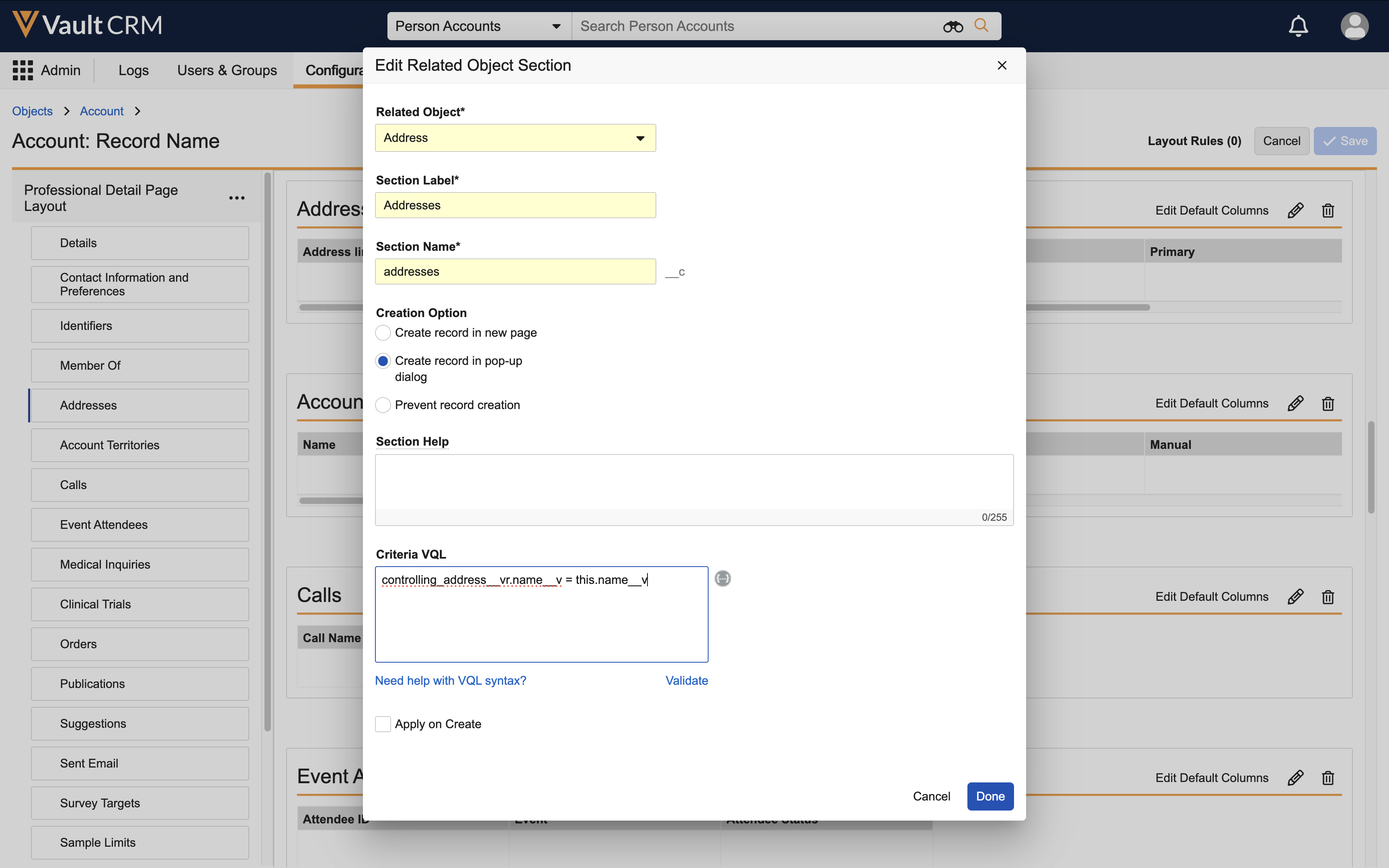The width and height of the screenshot is (1389, 868).
Task: Click the pencil edit icon in Event Attendees section
Action: pos(1295,778)
